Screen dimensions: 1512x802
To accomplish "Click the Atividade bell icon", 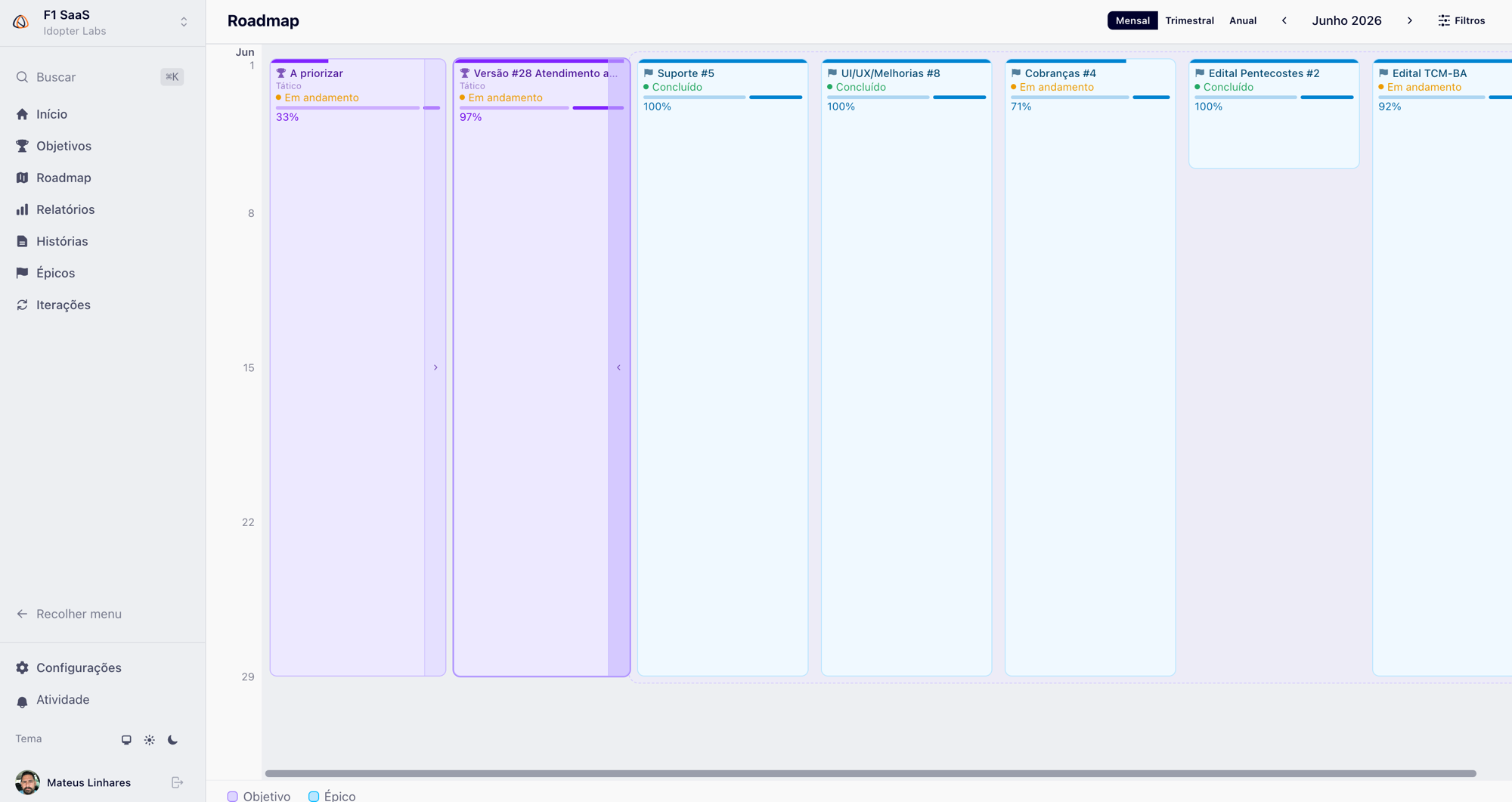I will coord(22,701).
